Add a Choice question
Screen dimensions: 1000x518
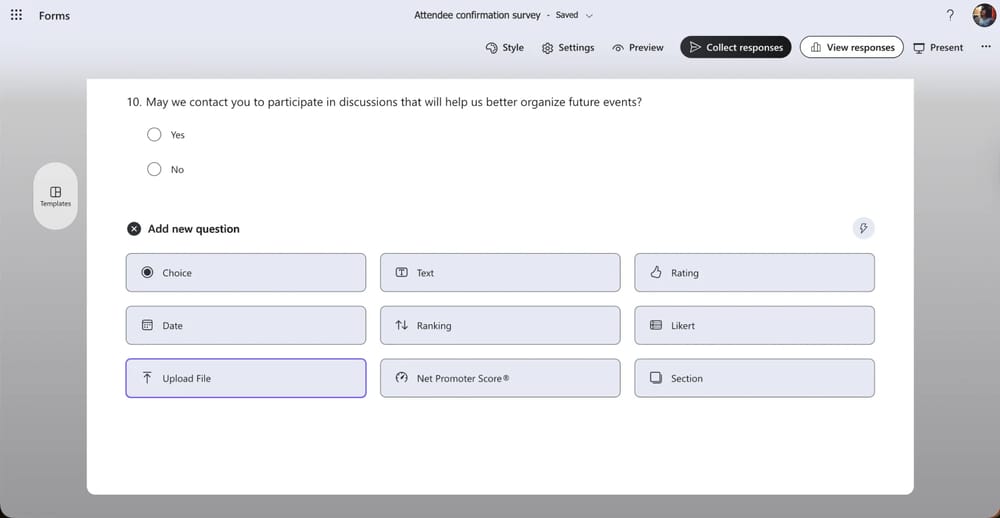pos(246,272)
